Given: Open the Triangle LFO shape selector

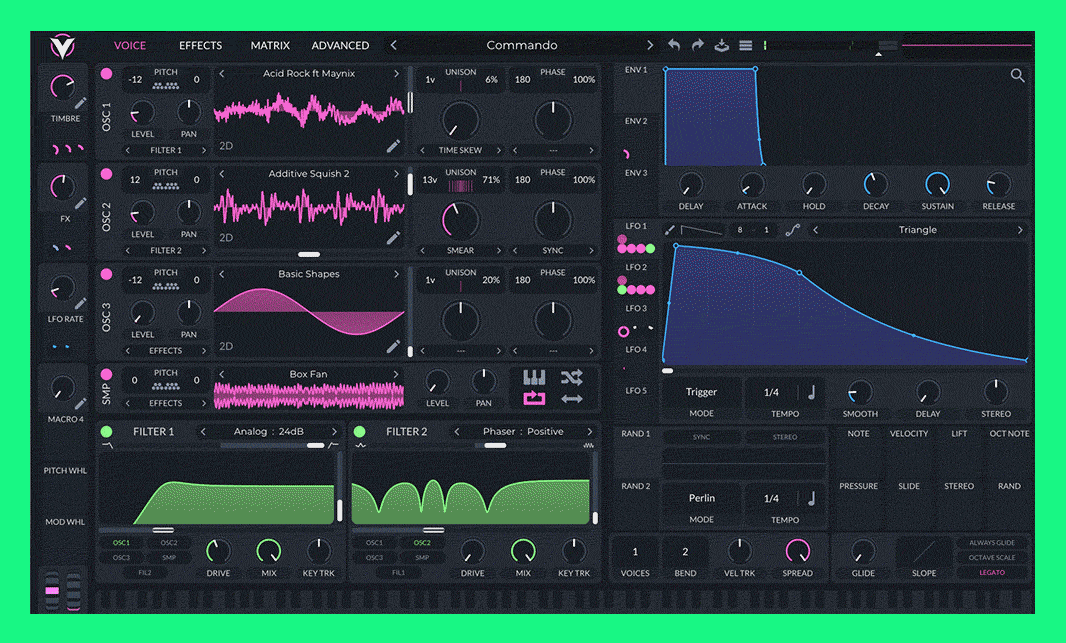Looking at the screenshot, I should (x=917, y=230).
